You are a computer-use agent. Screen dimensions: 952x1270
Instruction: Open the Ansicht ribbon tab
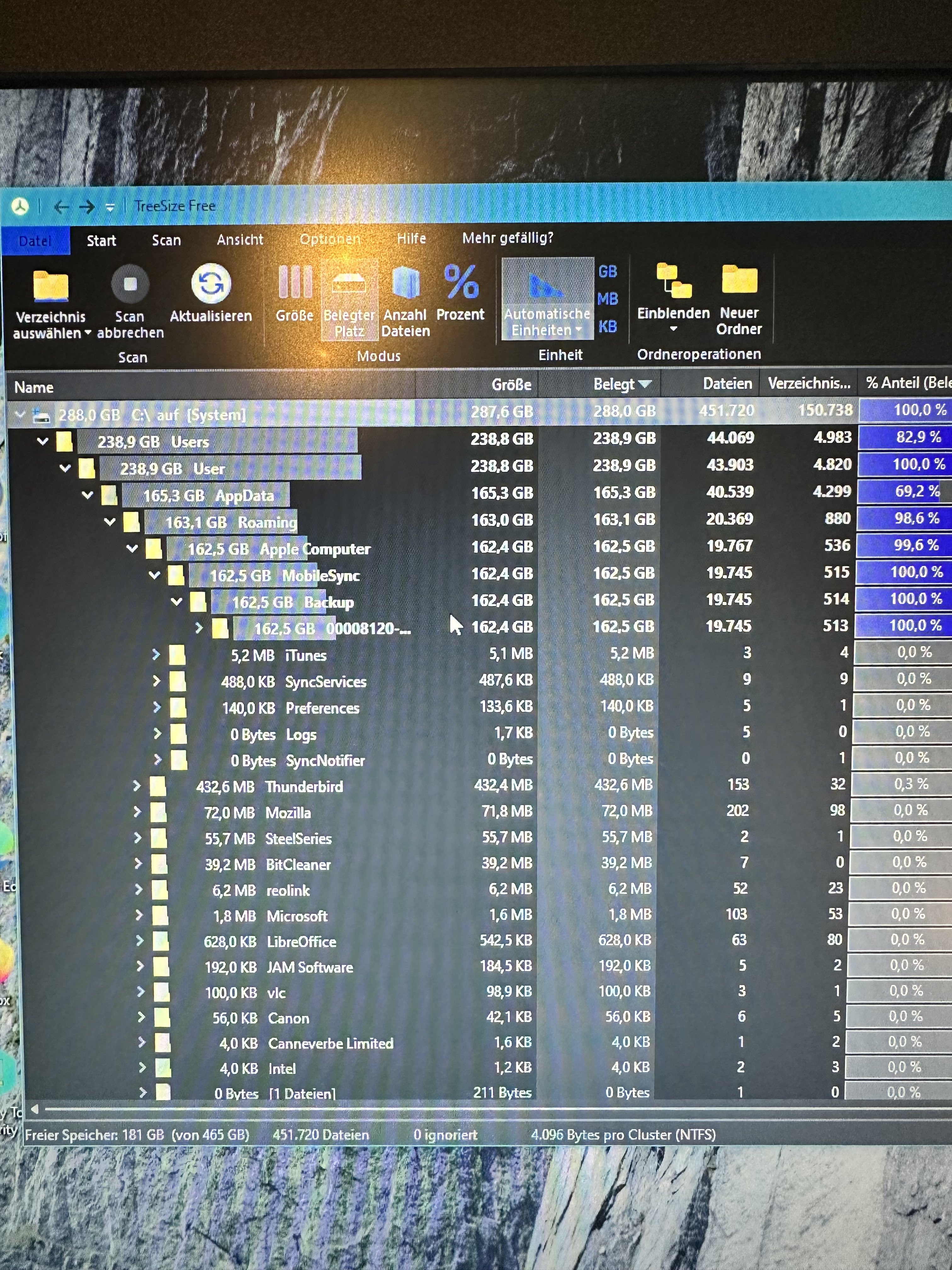click(x=240, y=240)
